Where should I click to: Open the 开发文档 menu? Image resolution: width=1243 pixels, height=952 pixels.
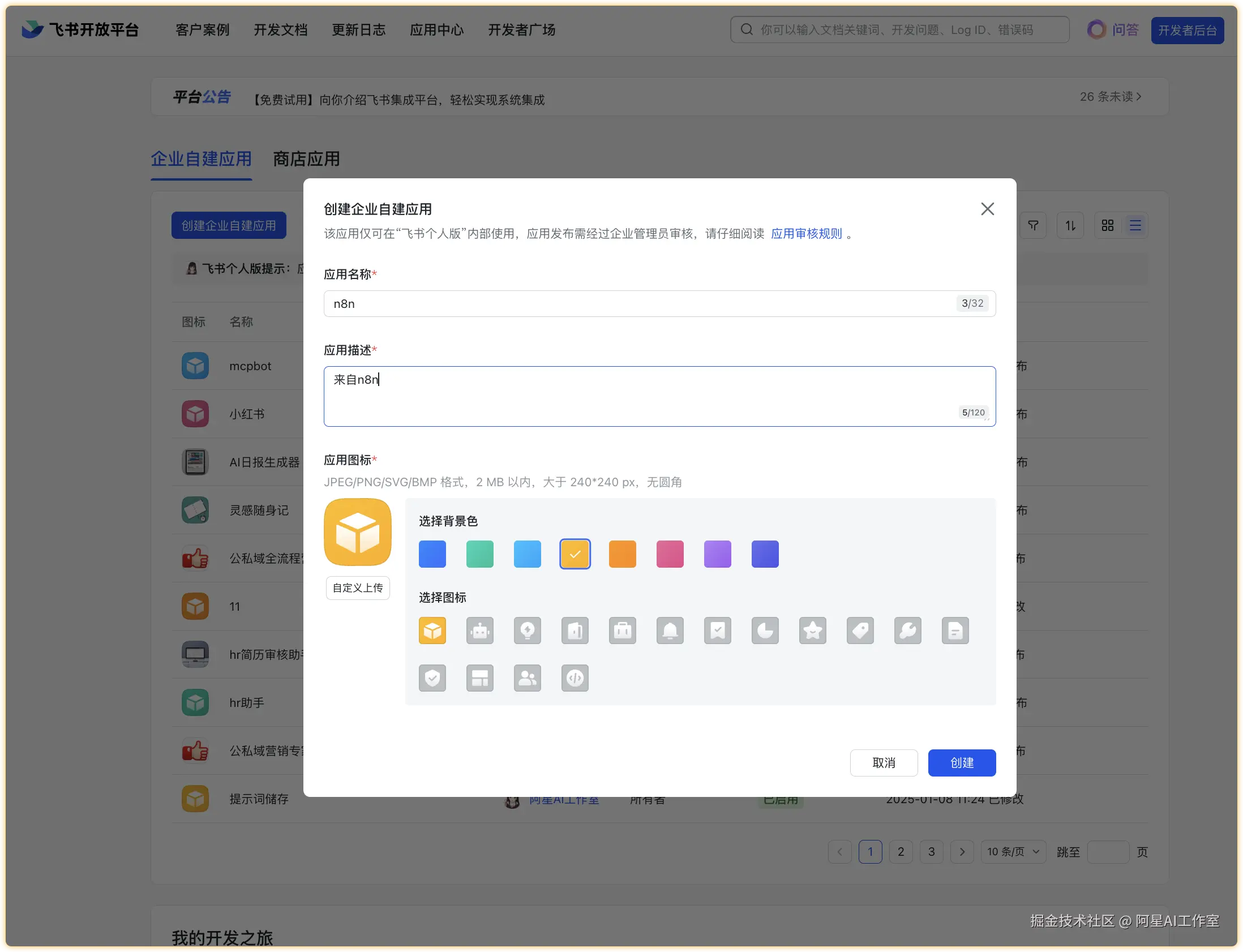[x=280, y=29]
